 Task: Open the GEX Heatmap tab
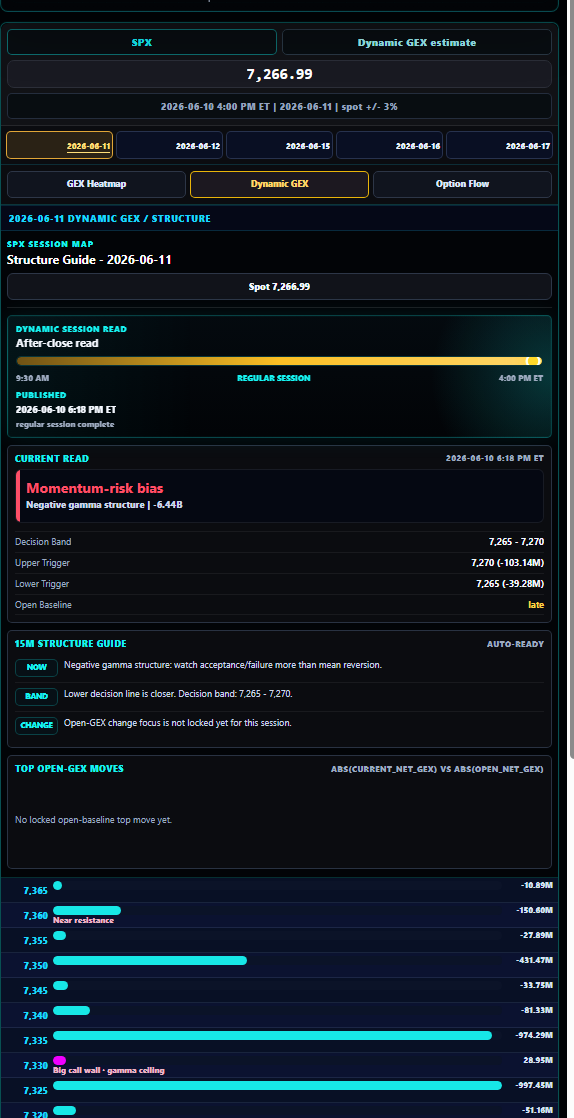tap(96, 184)
